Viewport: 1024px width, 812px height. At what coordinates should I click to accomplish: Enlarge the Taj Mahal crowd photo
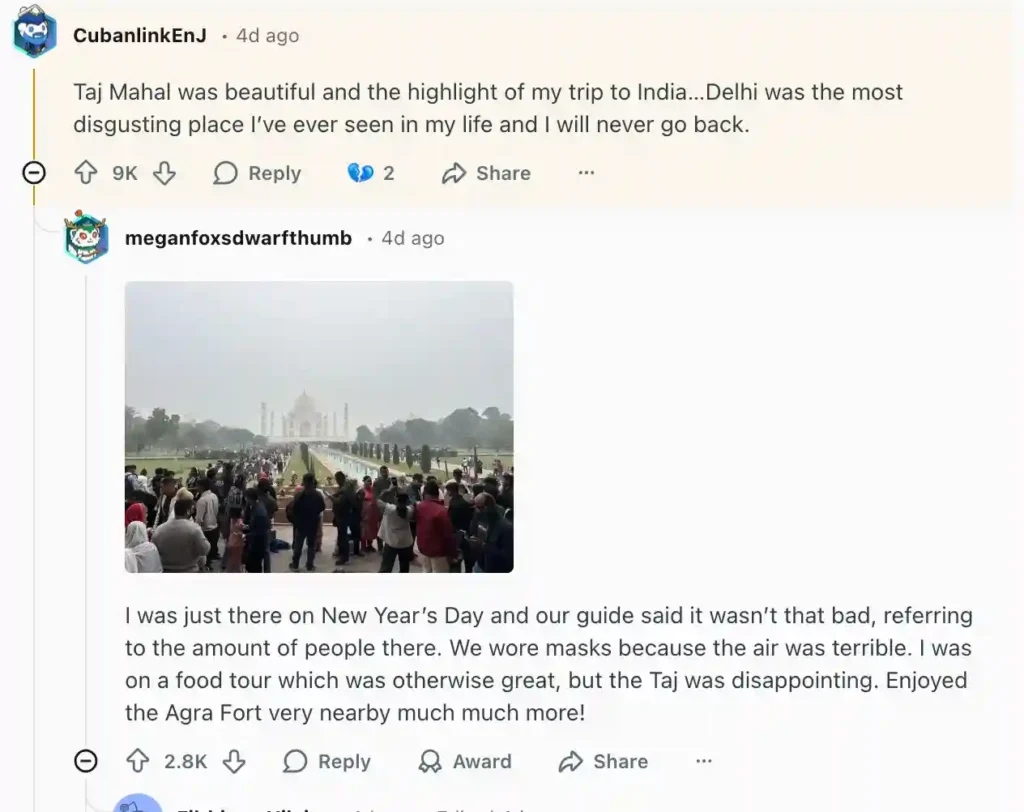click(319, 427)
